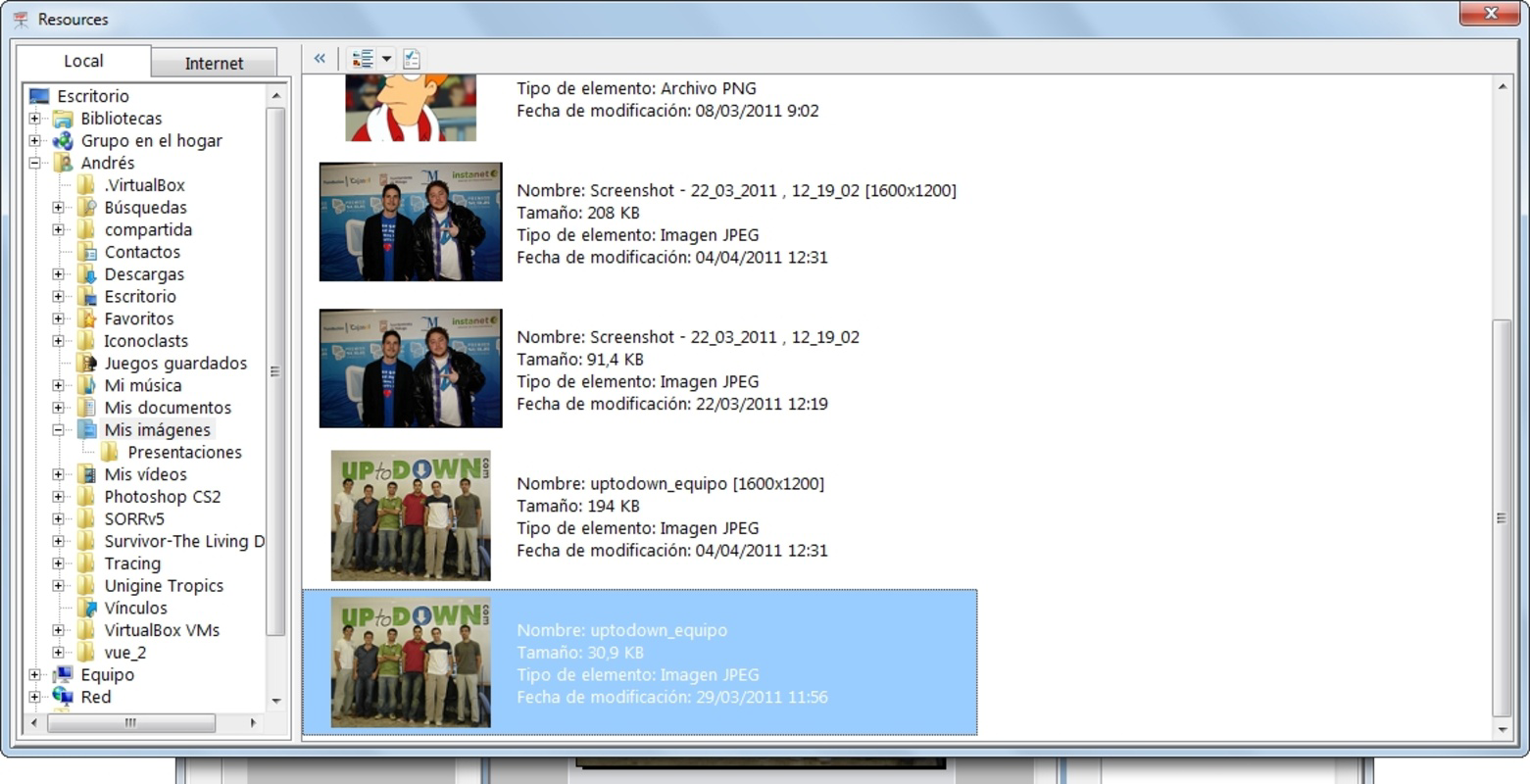Open the view mode dropdown arrow
Image resolution: width=1530 pixels, height=784 pixels.
(386, 59)
